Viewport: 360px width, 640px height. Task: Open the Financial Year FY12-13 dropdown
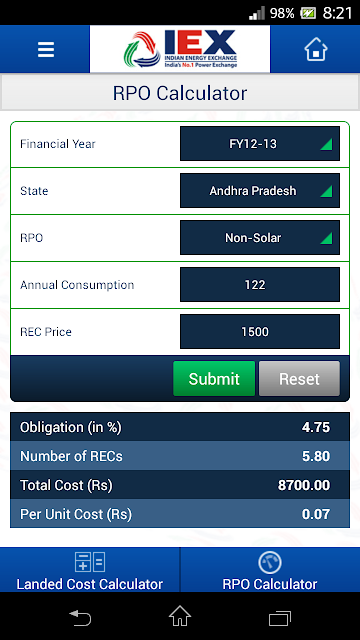pos(260,144)
